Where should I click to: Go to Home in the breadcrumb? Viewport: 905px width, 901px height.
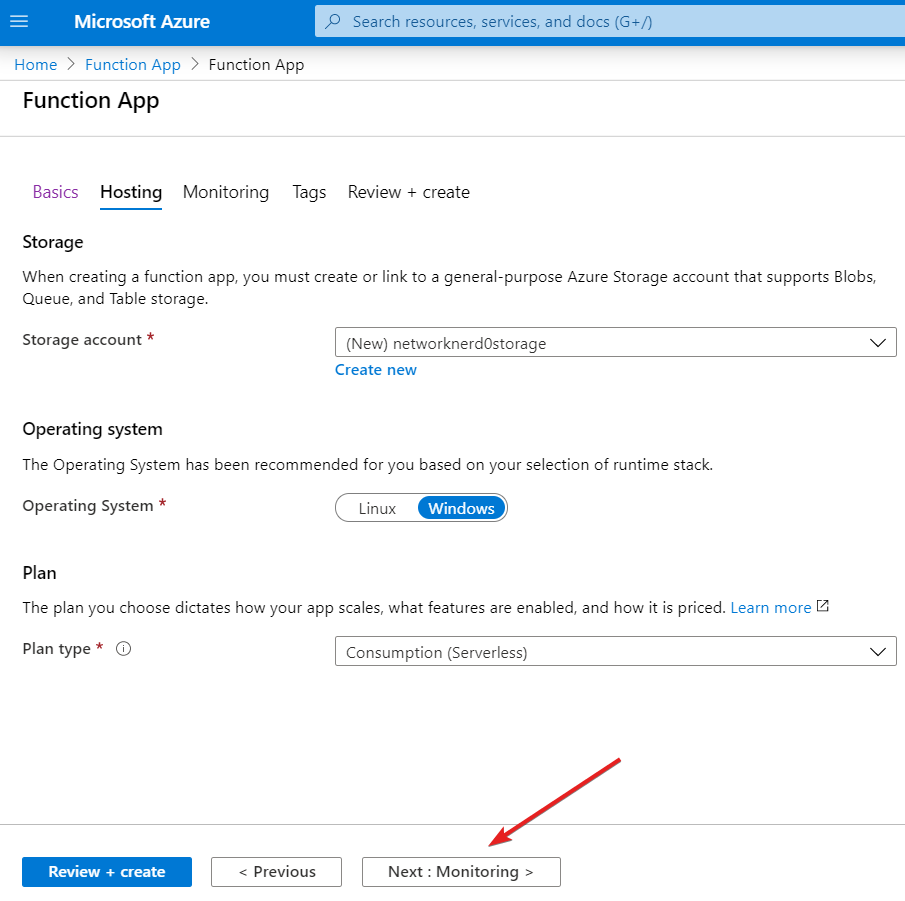[36, 65]
